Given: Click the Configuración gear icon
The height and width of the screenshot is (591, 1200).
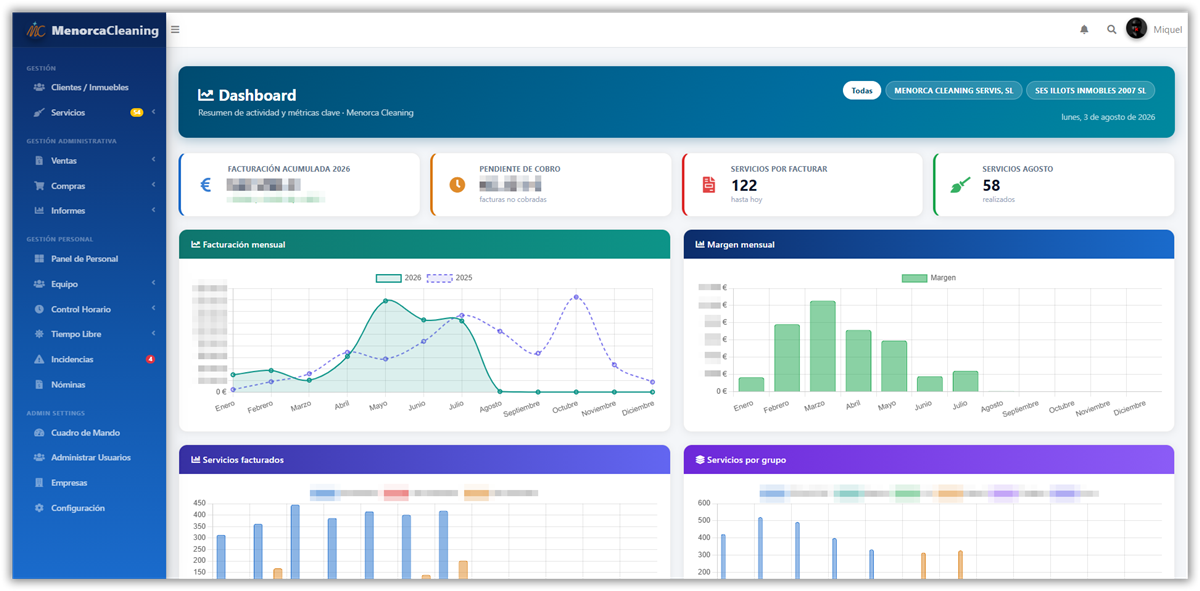Looking at the screenshot, I should click(39, 508).
